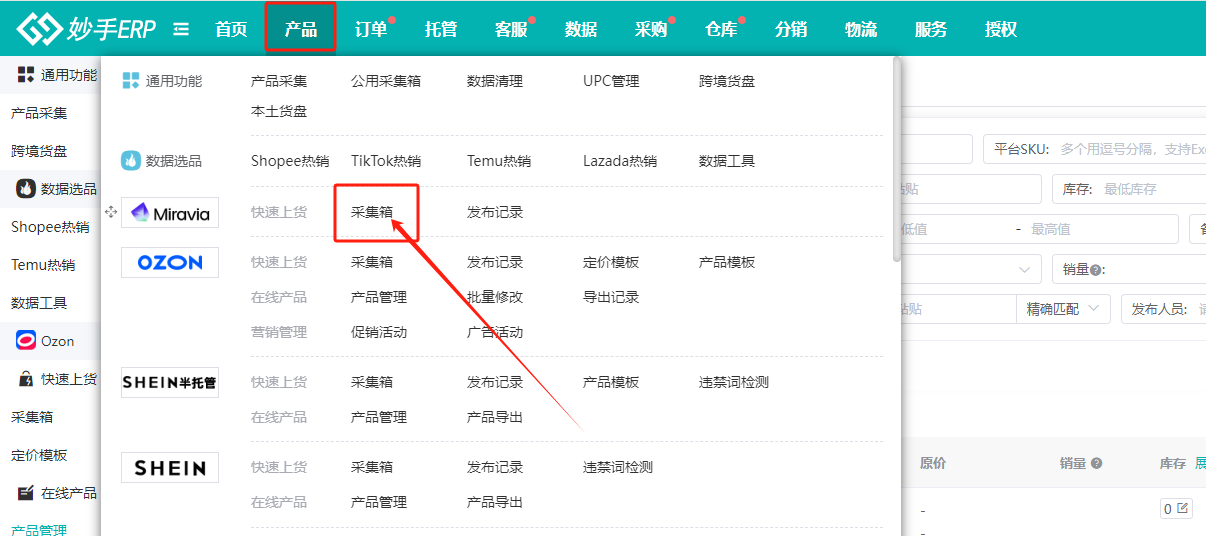Click the 通用功能 grid icon in sidebar

(x=26, y=74)
